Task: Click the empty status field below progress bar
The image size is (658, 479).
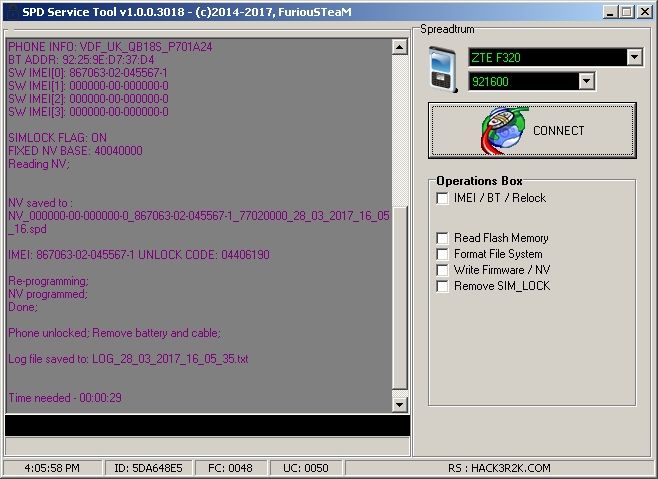Action: [x=207, y=446]
